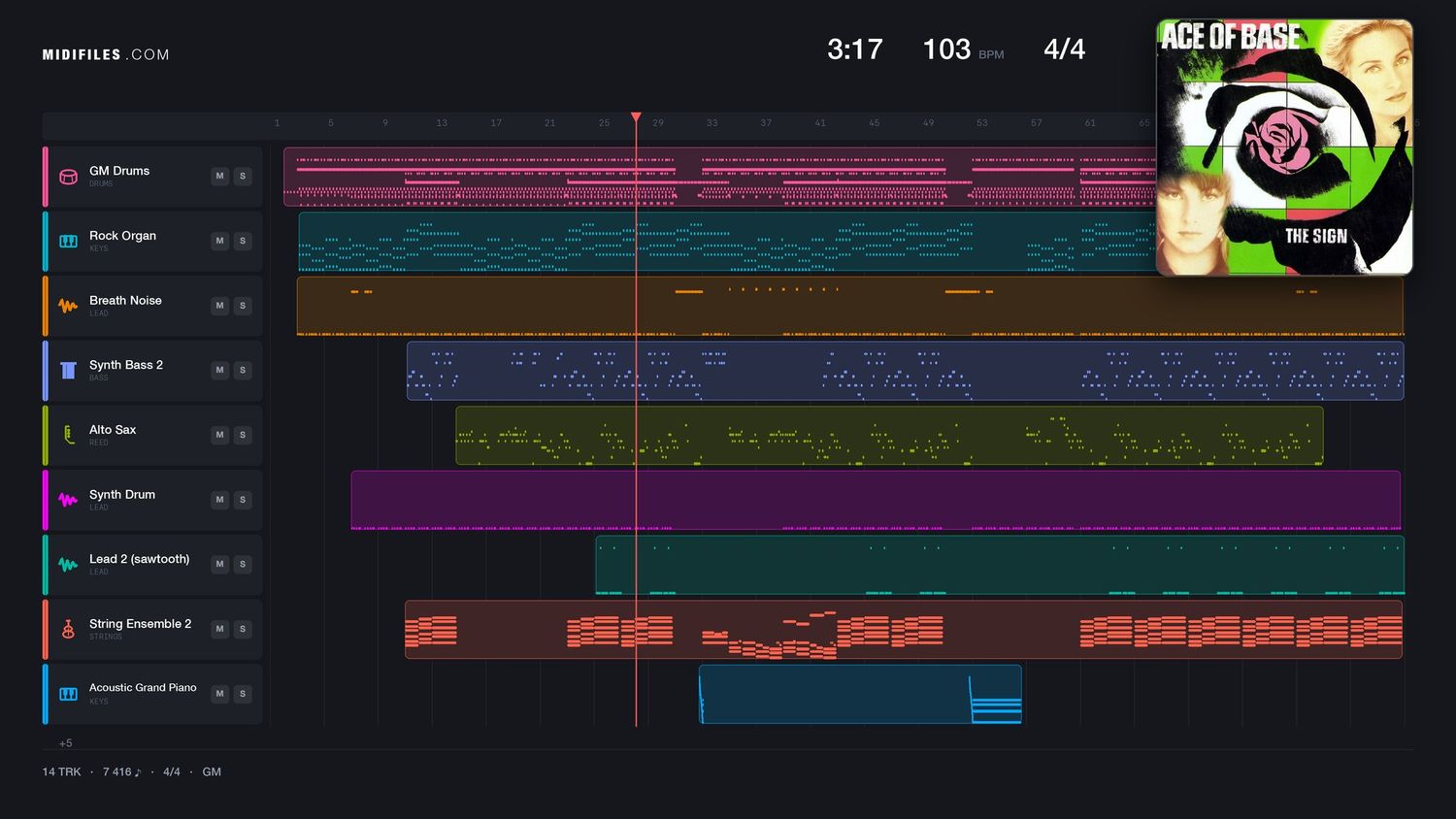Select the Rock Organ MIDI clip

point(728,241)
